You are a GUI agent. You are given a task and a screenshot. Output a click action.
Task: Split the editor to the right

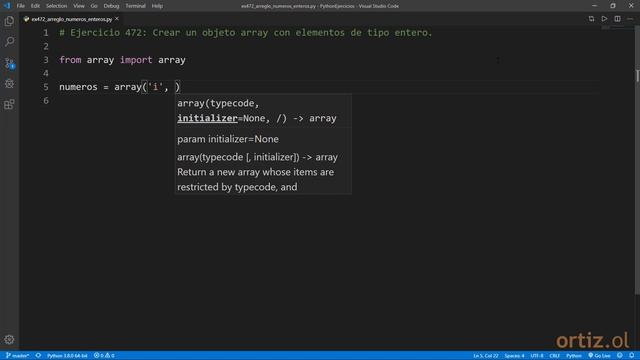(x=618, y=19)
